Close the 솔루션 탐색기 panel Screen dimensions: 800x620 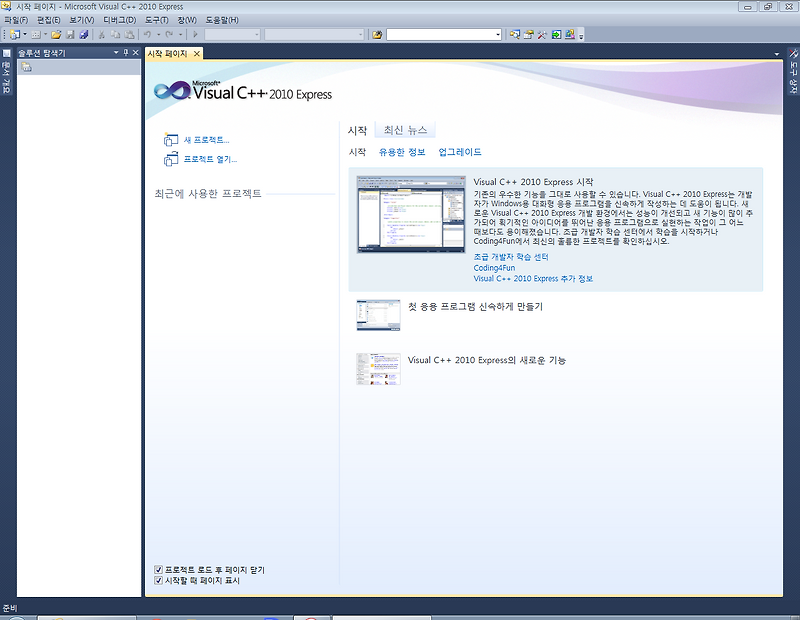pyautogui.click(x=136, y=53)
